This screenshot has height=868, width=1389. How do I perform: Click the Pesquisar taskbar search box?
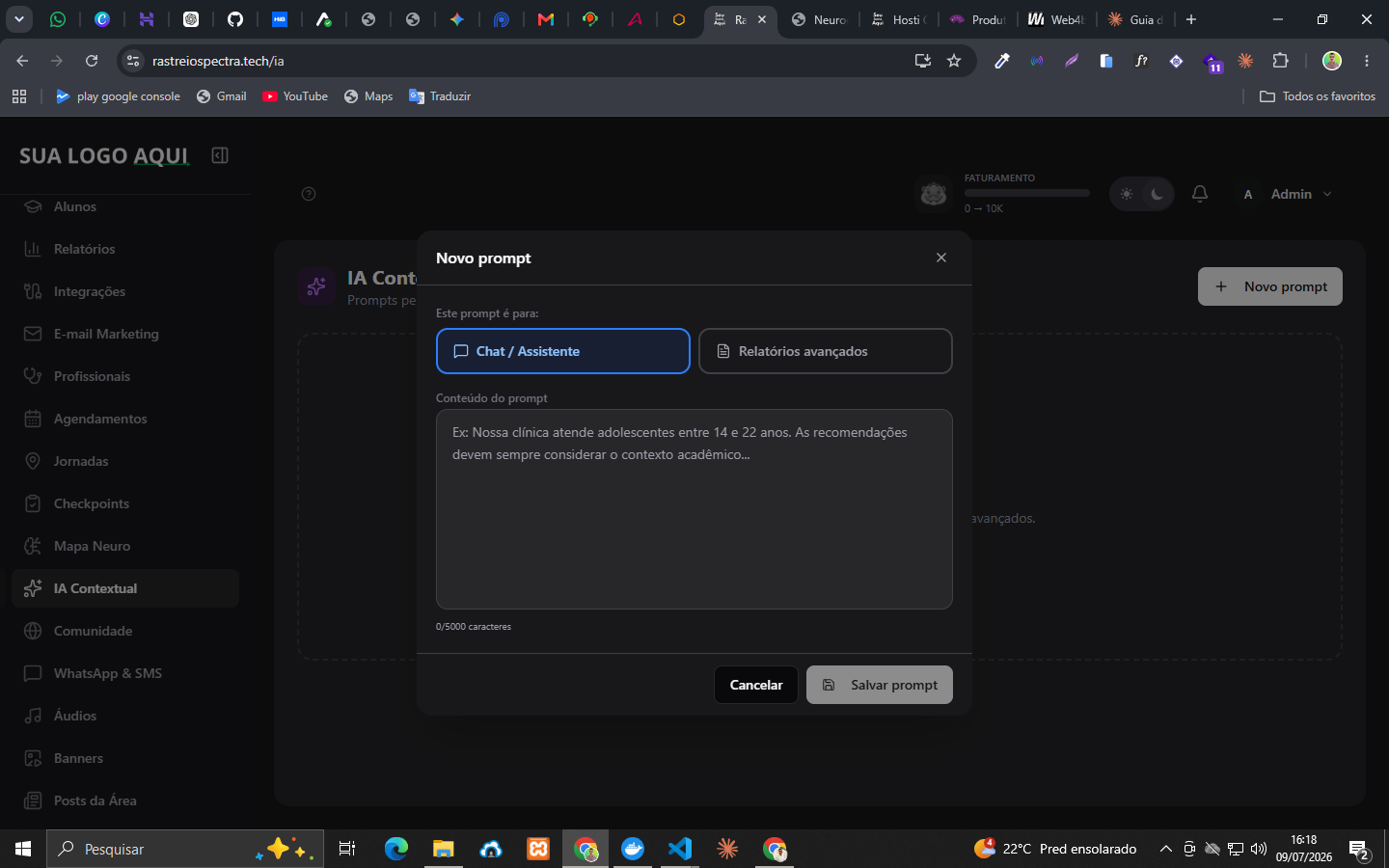click(185, 849)
